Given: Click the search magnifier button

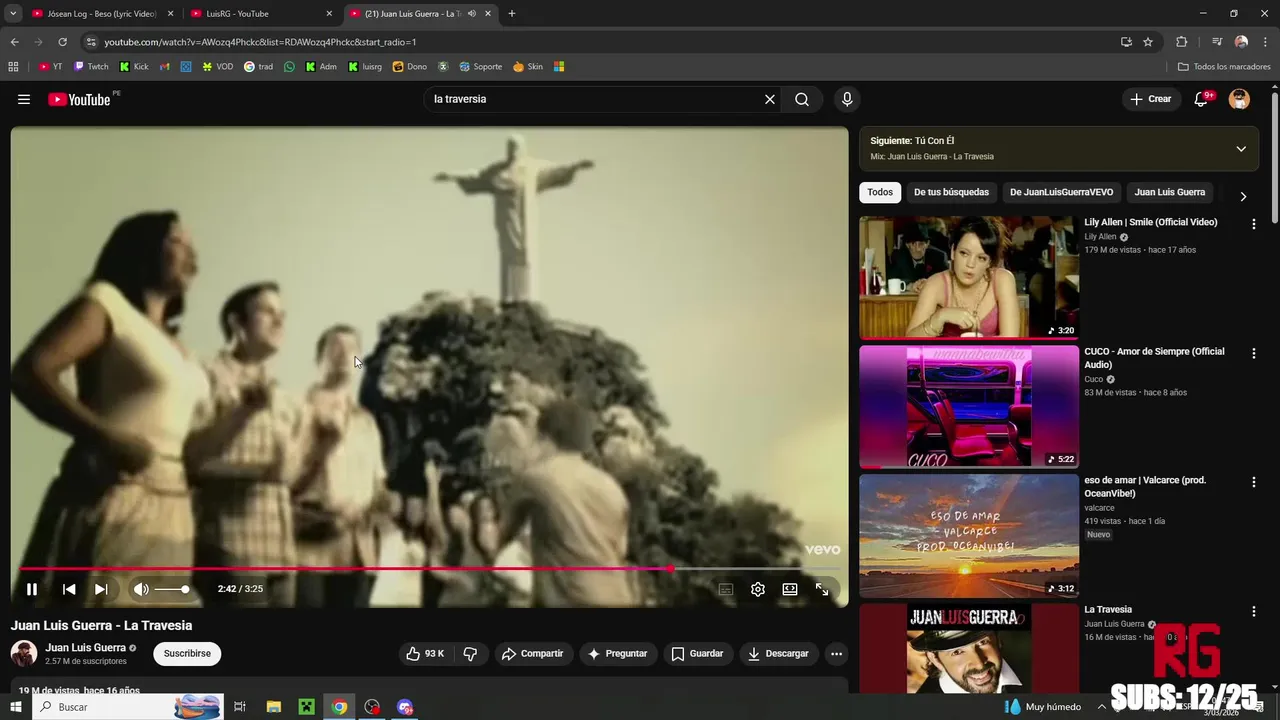Looking at the screenshot, I should coord(802,99).
